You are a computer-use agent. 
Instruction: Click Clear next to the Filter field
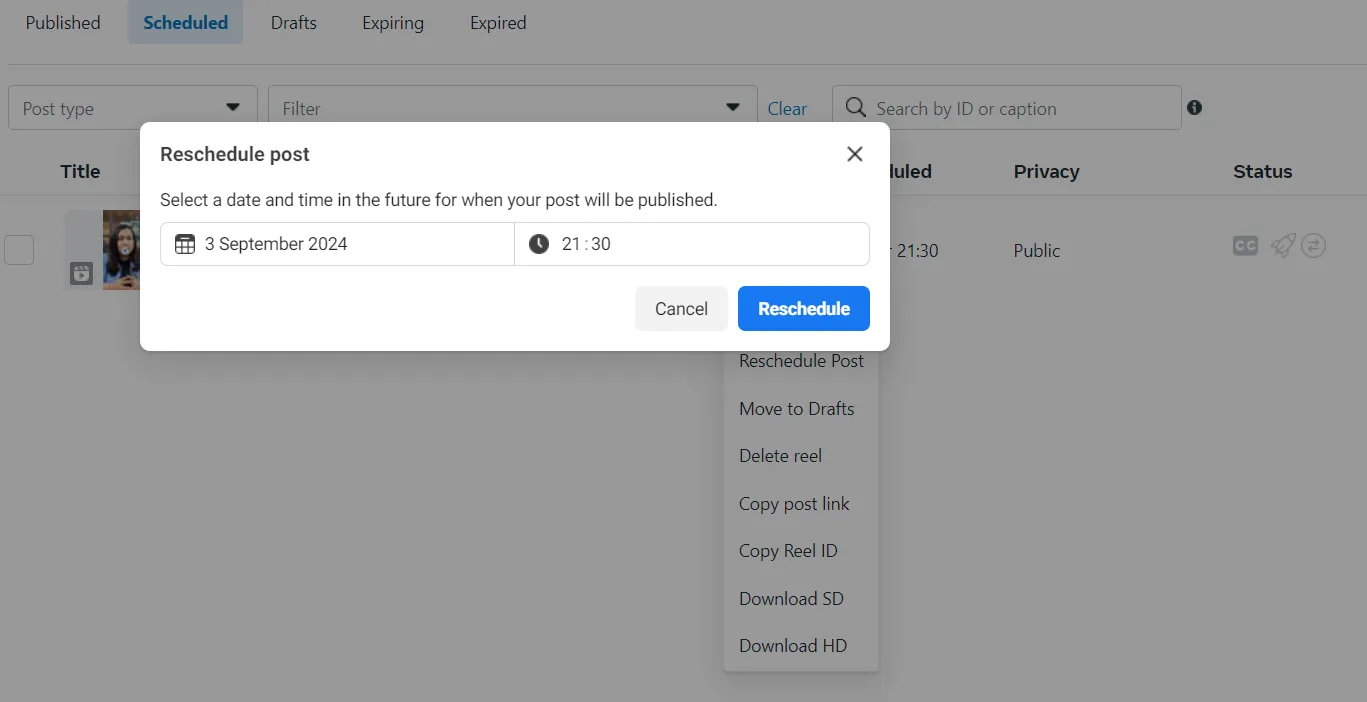(788, 108)
